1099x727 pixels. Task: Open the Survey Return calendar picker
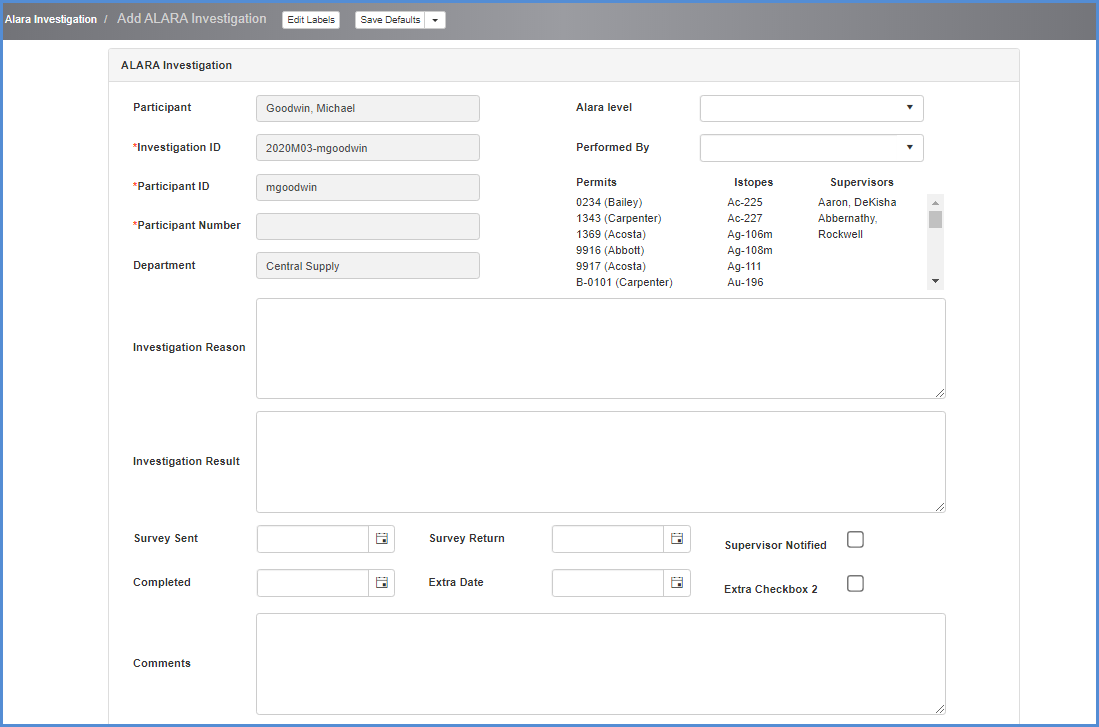676,539
